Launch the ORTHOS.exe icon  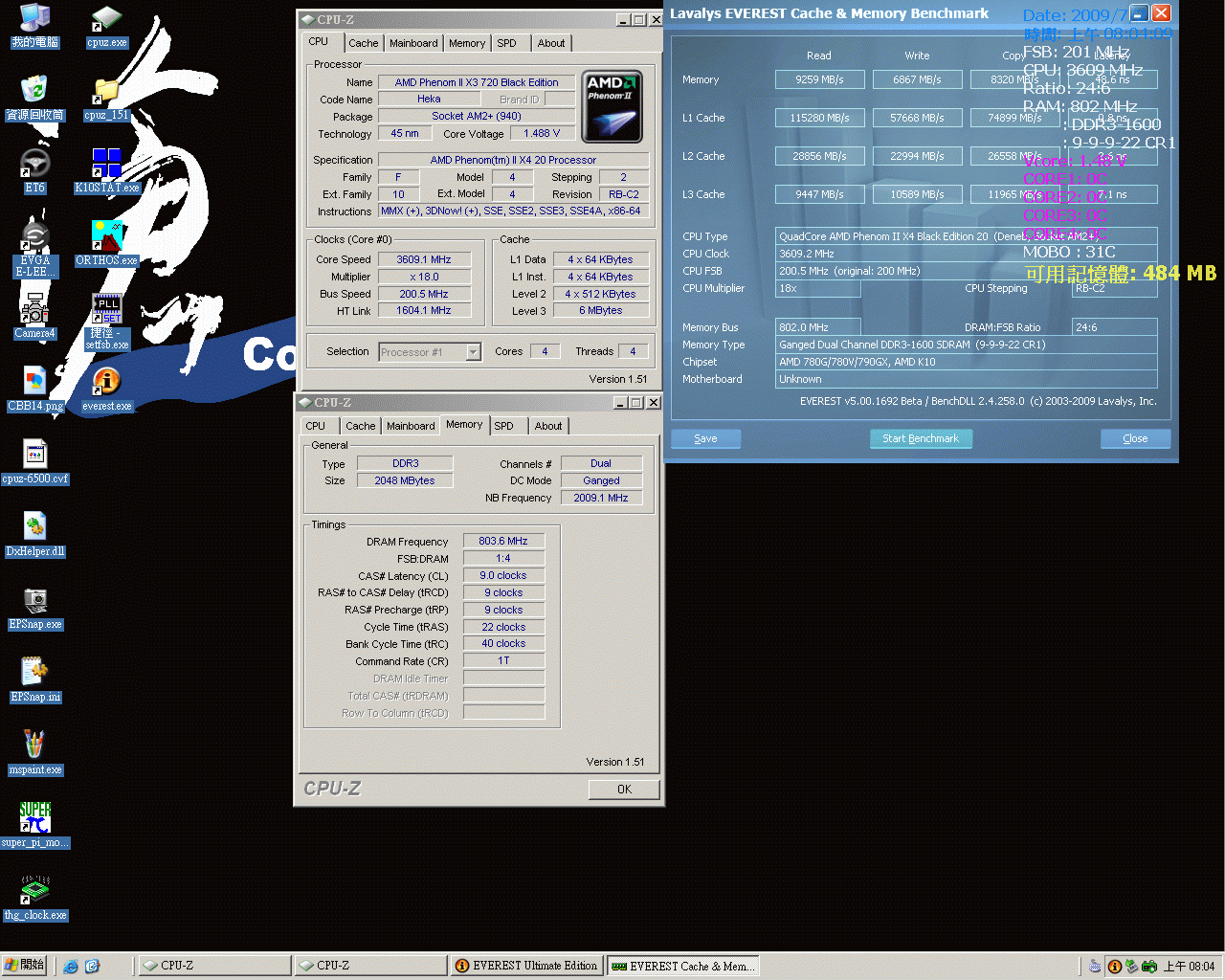point(106,243)
